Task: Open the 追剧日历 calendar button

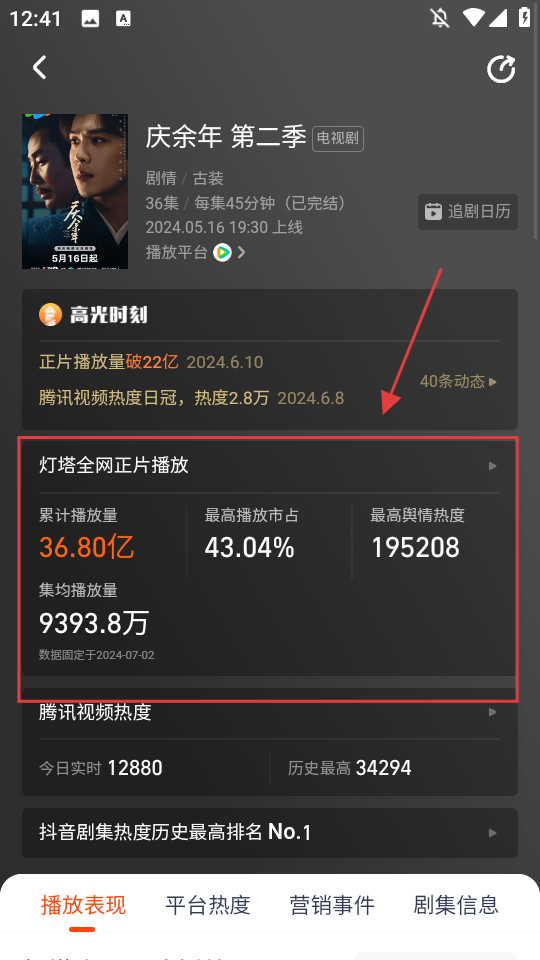Action: pyautogui.click(x=468, y=212)
